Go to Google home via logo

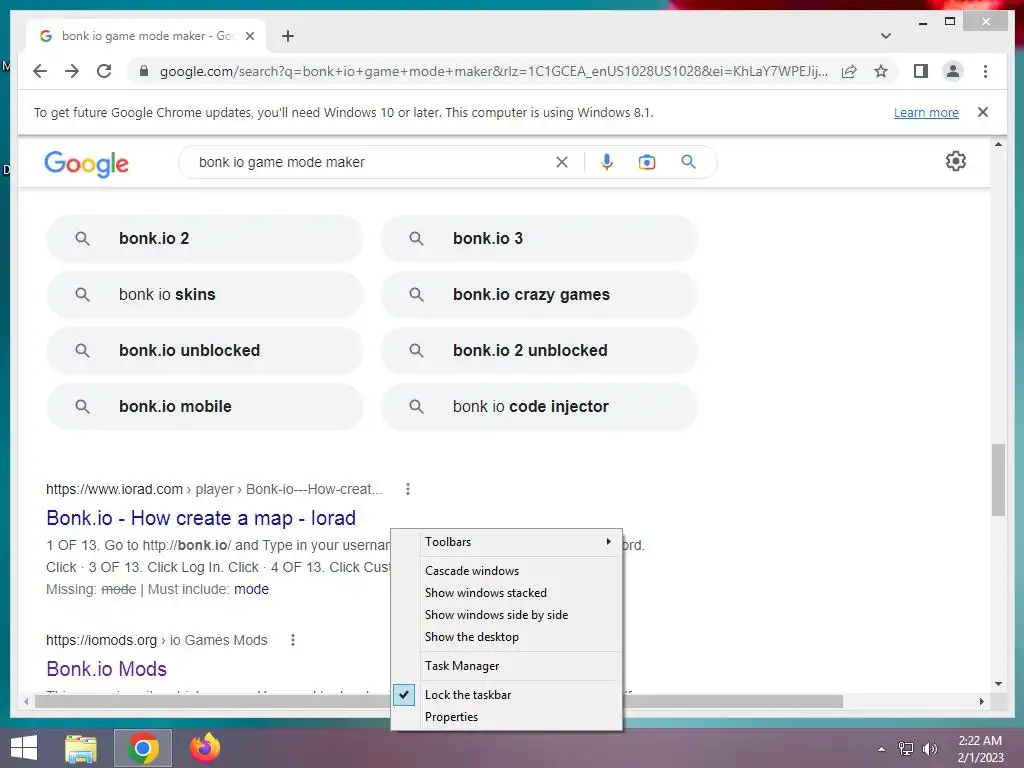coord(86,163)
